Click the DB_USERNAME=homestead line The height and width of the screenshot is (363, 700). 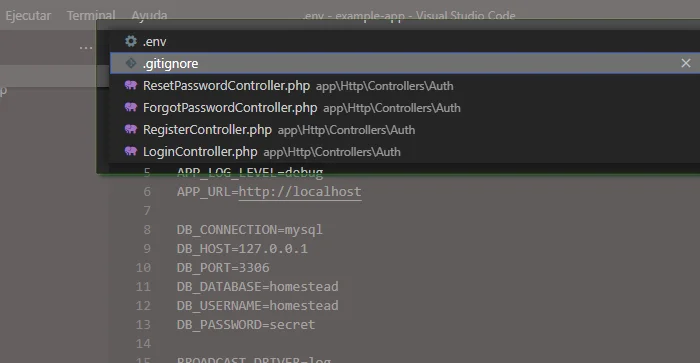[x=258, y=305]
